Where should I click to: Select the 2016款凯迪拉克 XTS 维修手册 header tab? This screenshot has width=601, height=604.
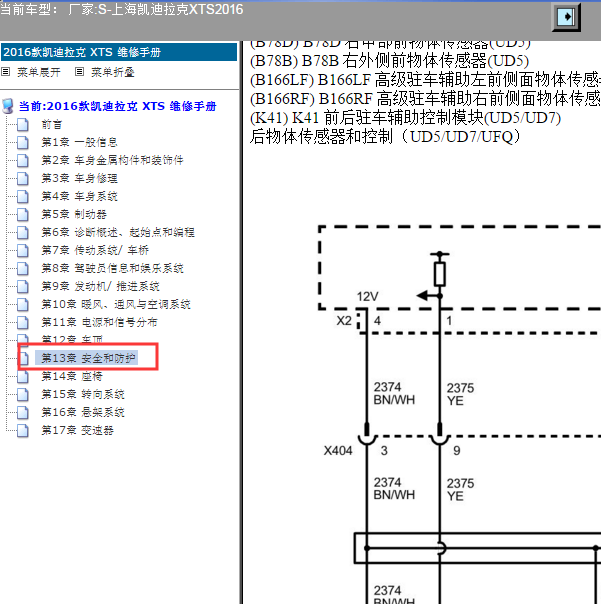click(119, 52)
